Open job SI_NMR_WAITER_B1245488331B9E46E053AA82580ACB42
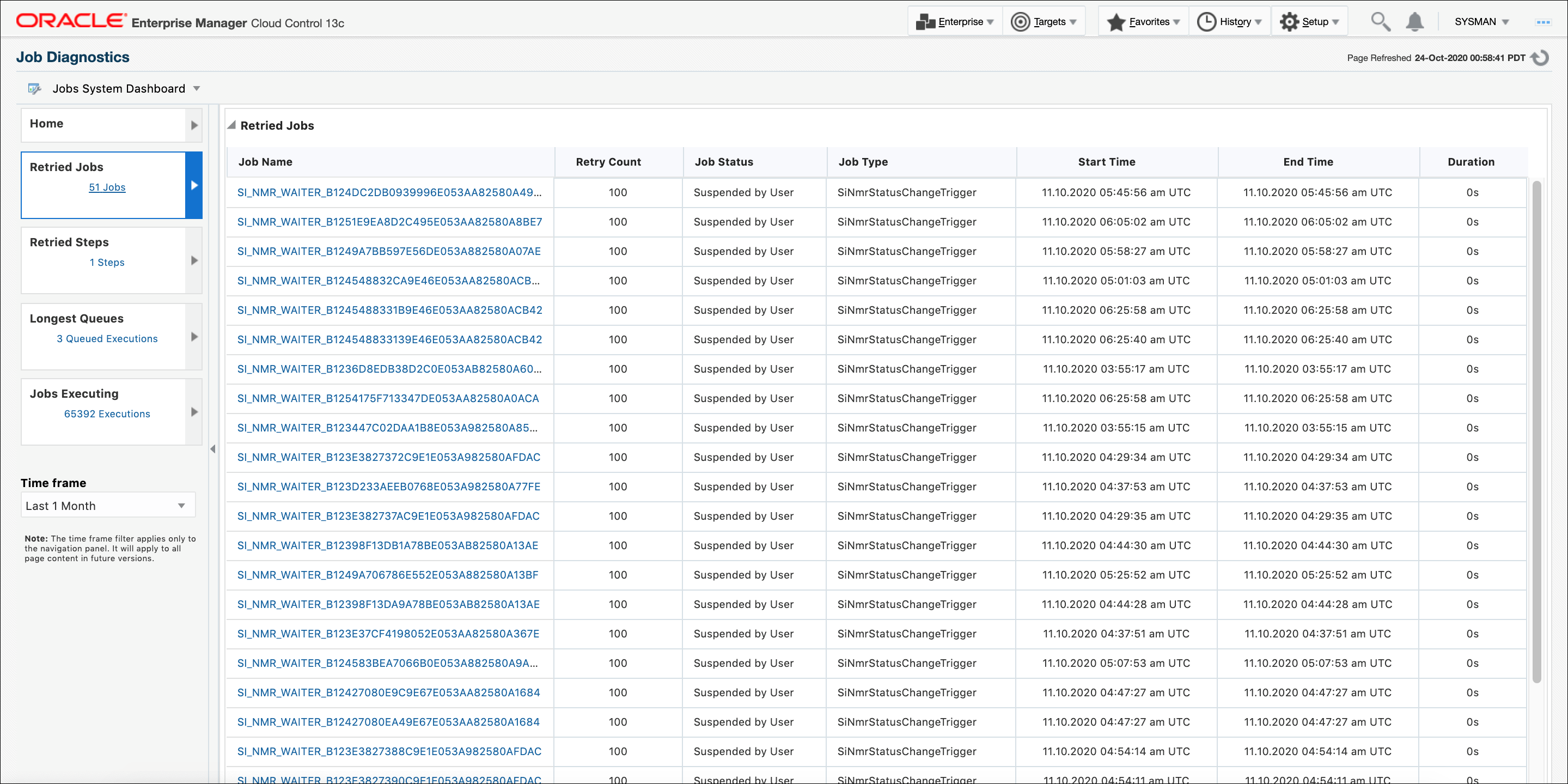Image resolution: width=1568 pixels, height=784 pixels. (x=389, y=311)
